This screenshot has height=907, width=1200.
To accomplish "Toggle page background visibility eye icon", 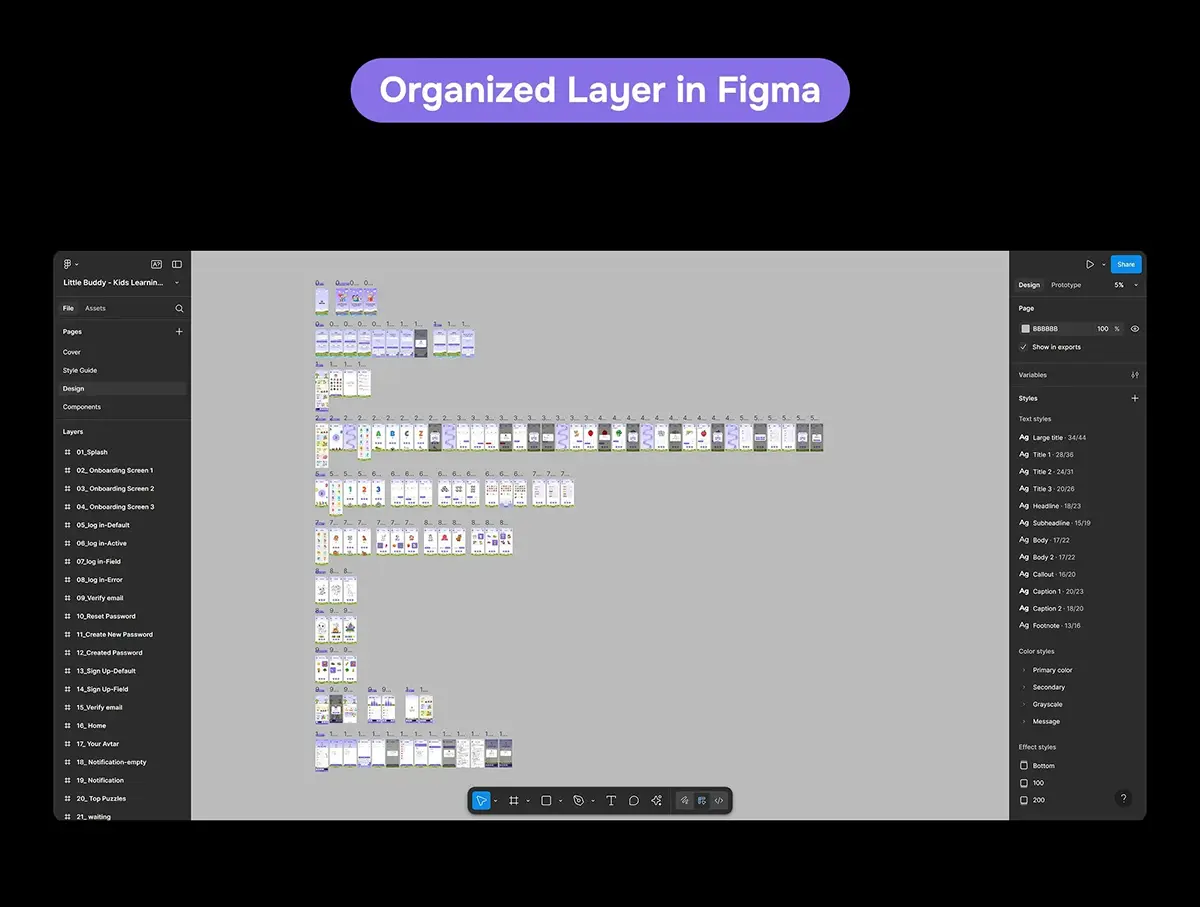I will click(x=1135, y=329).
